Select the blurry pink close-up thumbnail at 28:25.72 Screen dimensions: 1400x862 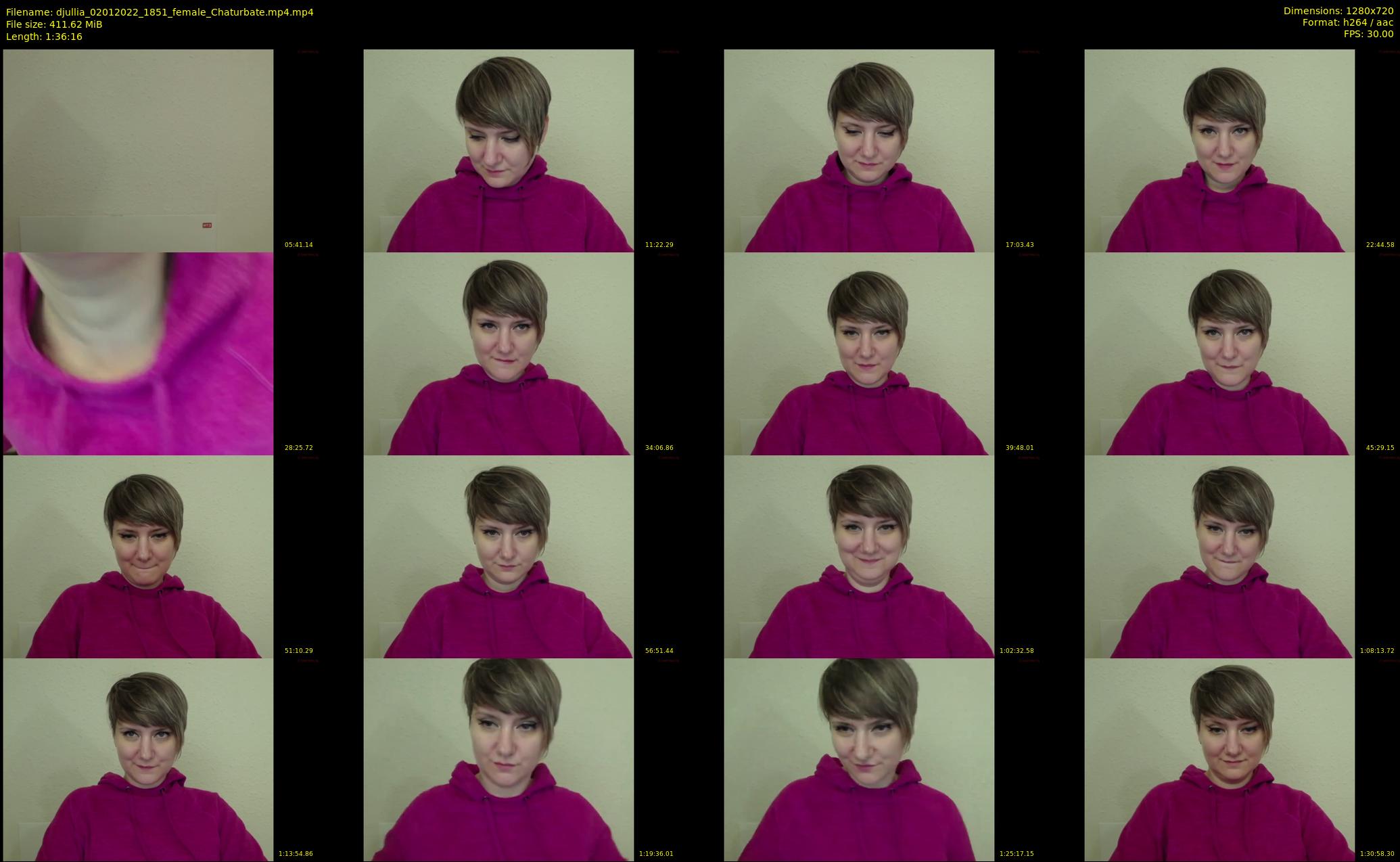(x=138, y=353)
